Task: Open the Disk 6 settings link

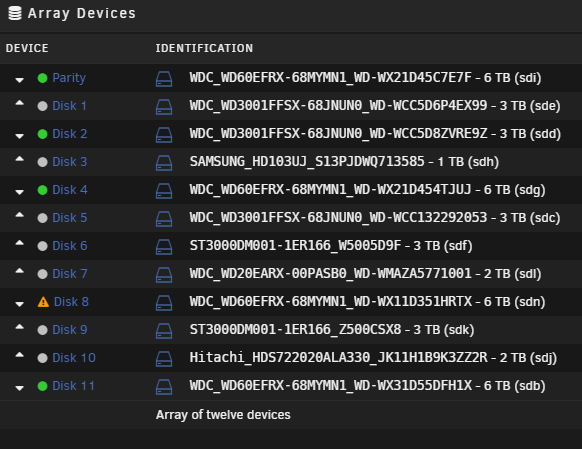Action: [70, 246]
